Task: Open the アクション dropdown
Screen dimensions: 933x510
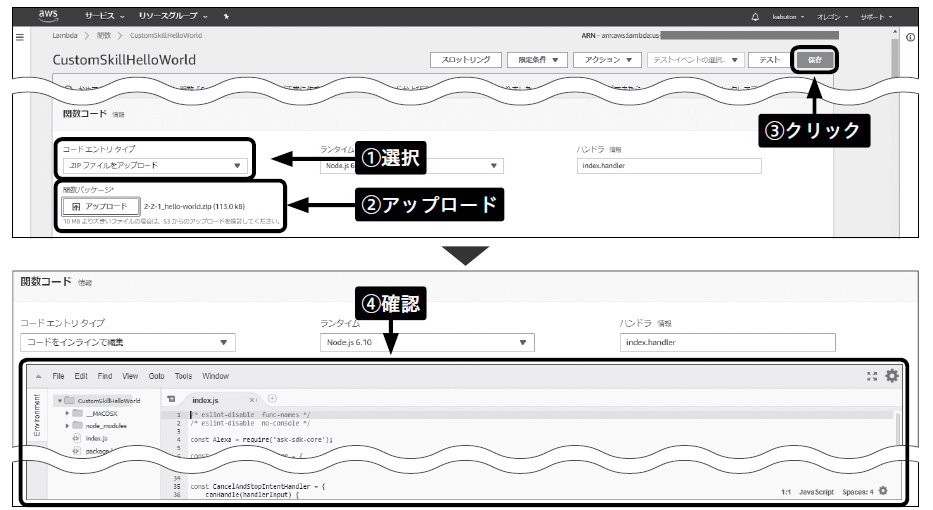Action: [607, 60]
